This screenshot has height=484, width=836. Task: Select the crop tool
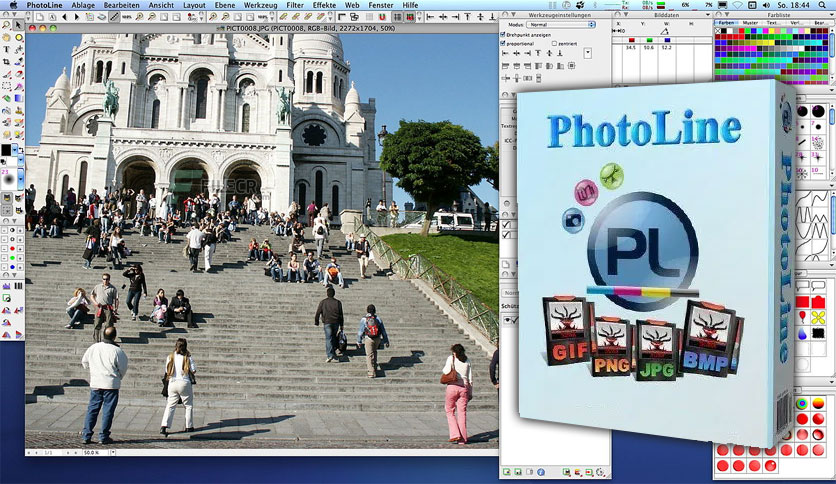pos(6,62)
